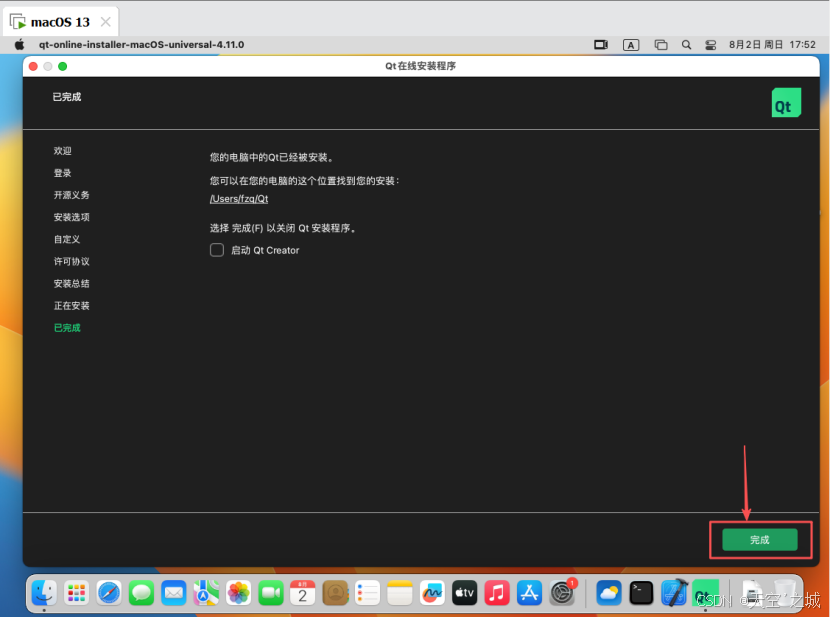Click the Stage Manager windows icon in menu bar
This screenshot has width=830, height=617.
(661, 45)
